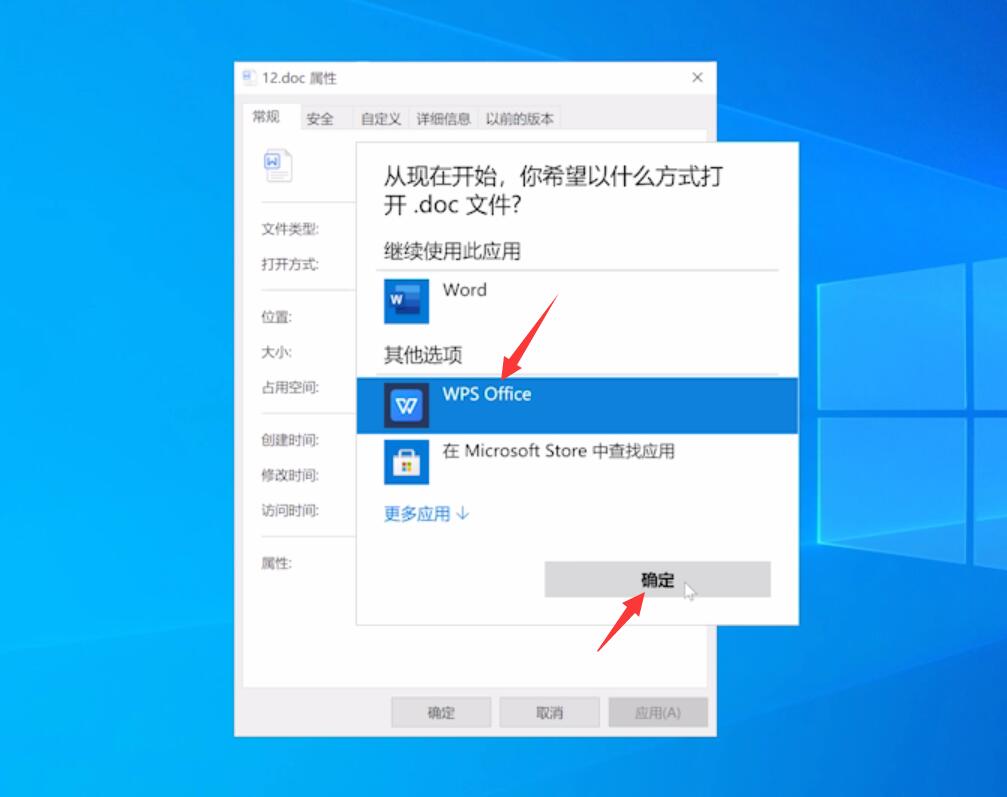Viewport: 1007px width, 797px height.
Task: Return to the 常规 tab
Action: click(x=265, y=117)
